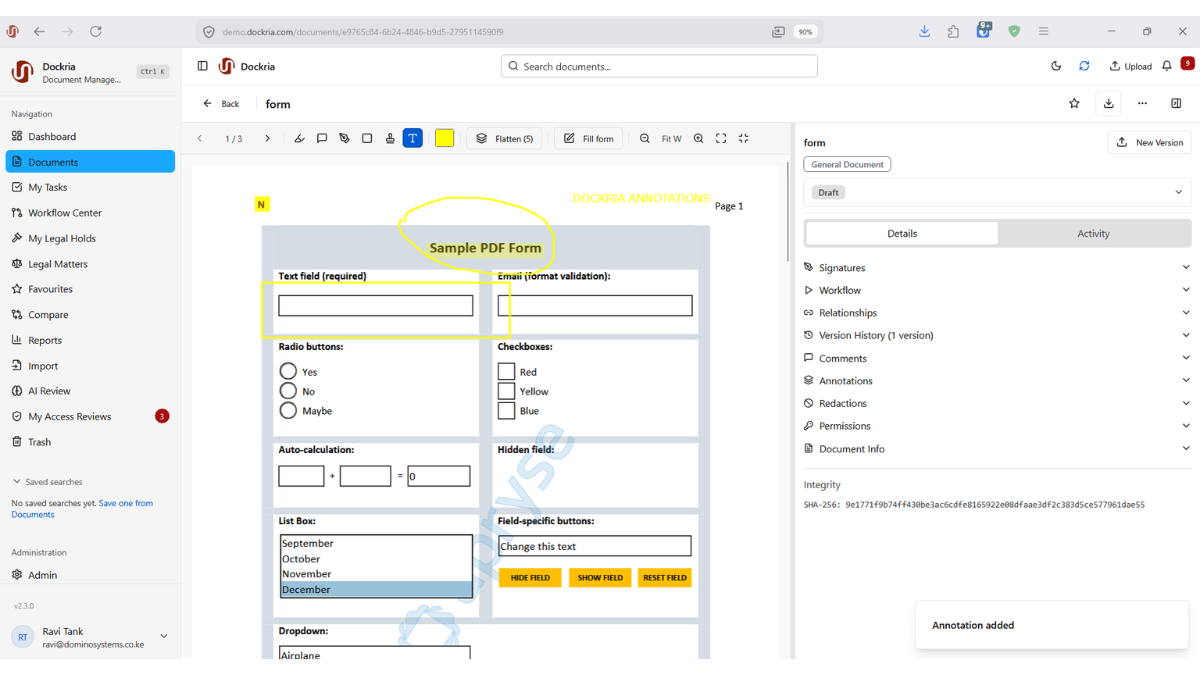Open Legal Matters in the sidebar
Image resolution: width=1200 pixels, height=675 pixels.
click(90, 264)
